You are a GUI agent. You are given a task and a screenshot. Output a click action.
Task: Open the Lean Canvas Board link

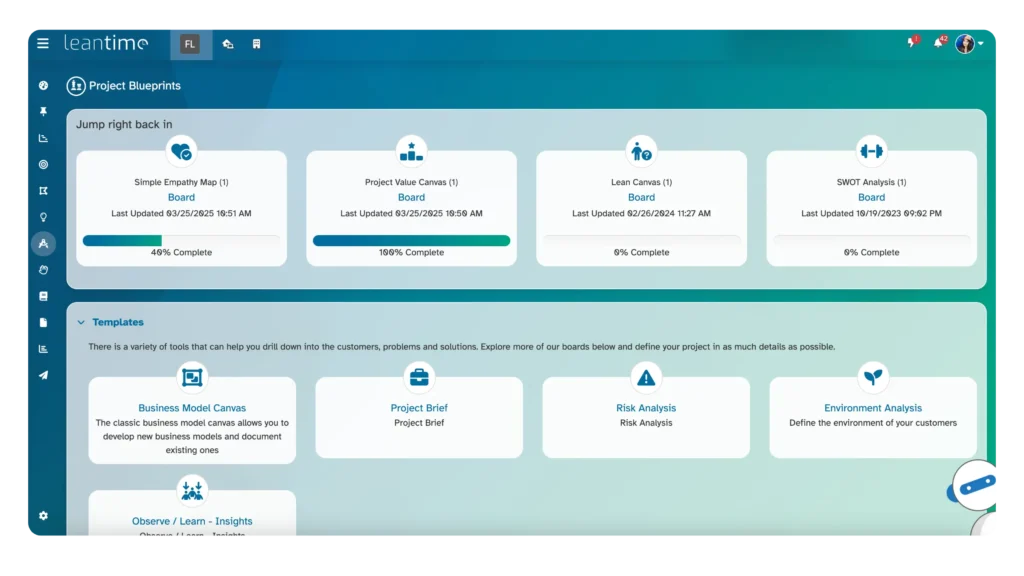pyautogui.click(x=641, y=197)
